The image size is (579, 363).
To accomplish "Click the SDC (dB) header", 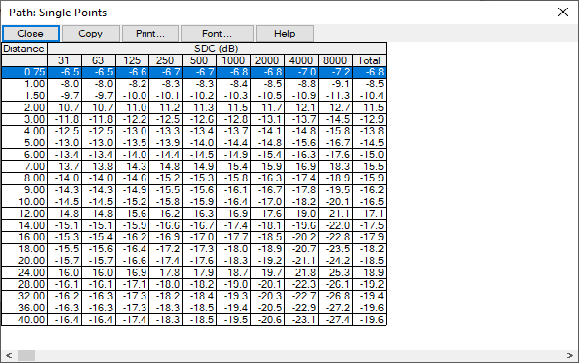I will coord(217,49).
